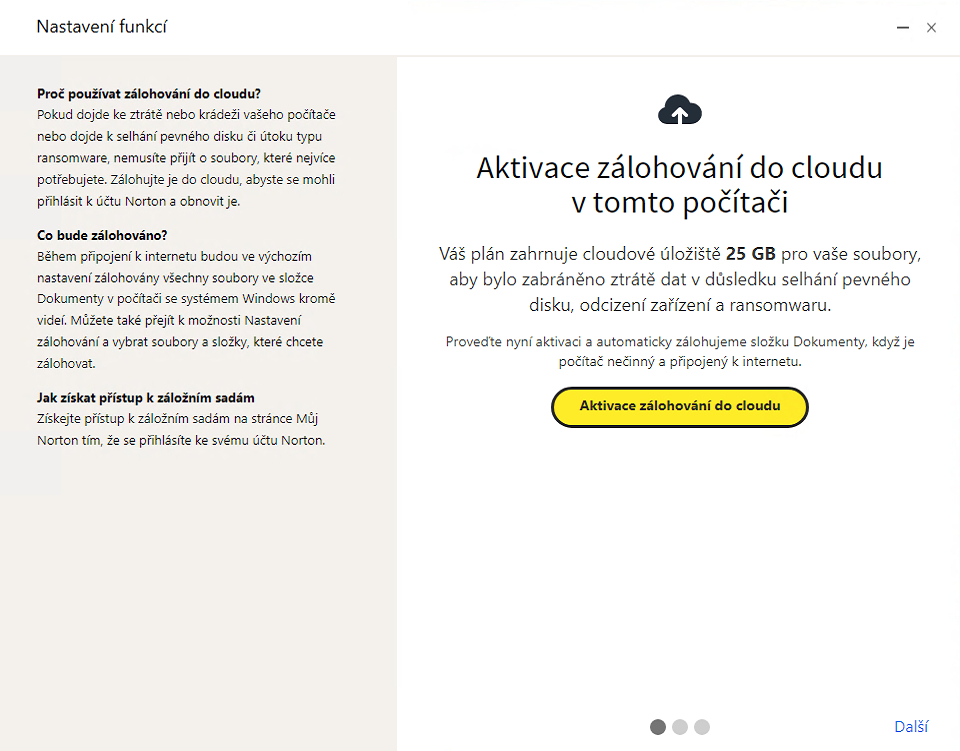Click the bold 25 GB storage value
Viewport: 960px width, 751px height.
pyautogui.click(x=751, y=253)
